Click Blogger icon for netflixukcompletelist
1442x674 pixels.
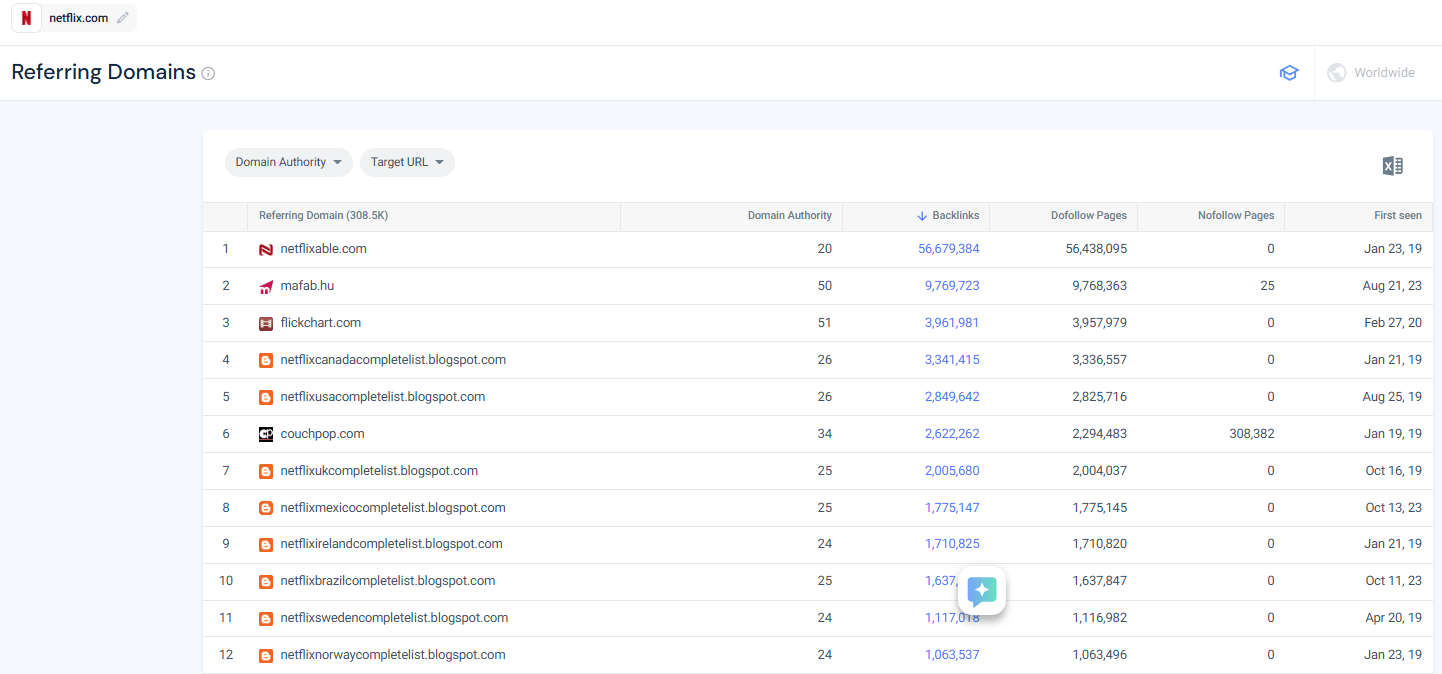[x=266, y=471]
